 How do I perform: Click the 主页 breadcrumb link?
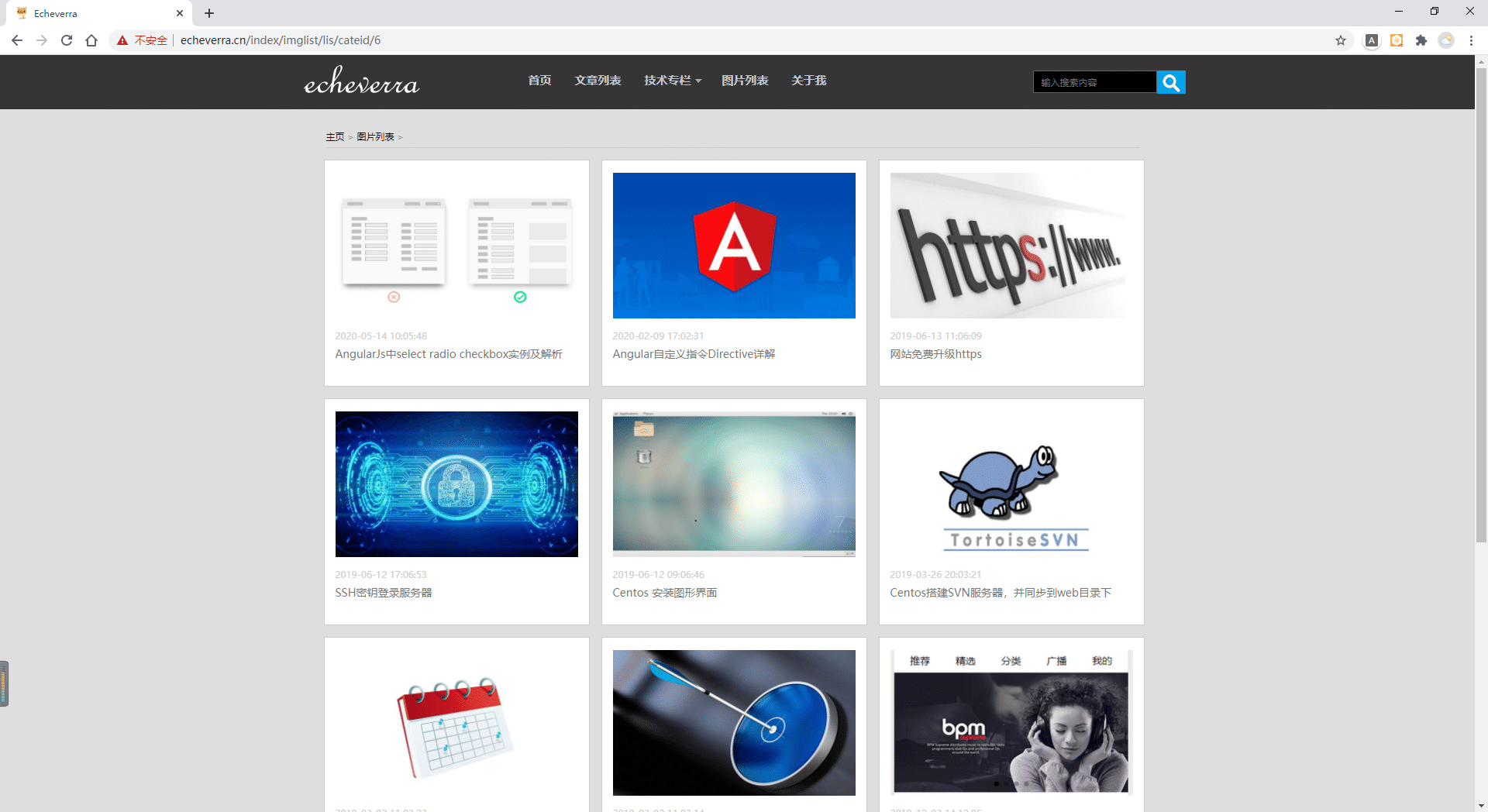(335, 137)
